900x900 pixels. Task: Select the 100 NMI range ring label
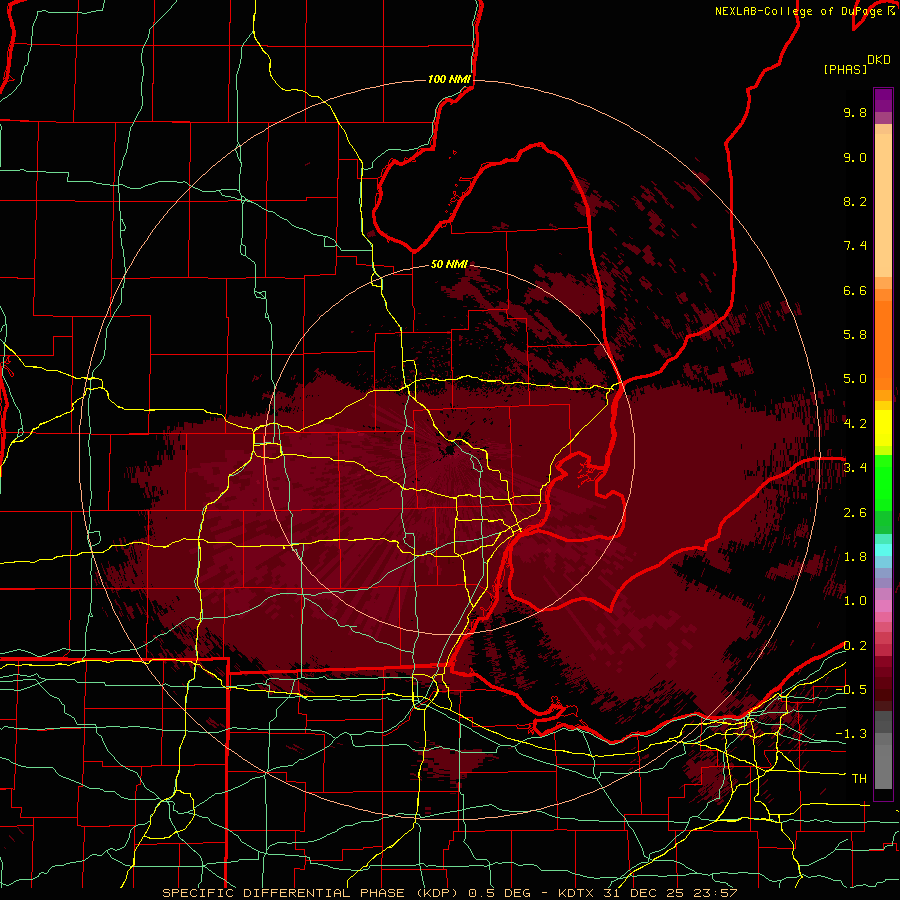coord(449,79)
